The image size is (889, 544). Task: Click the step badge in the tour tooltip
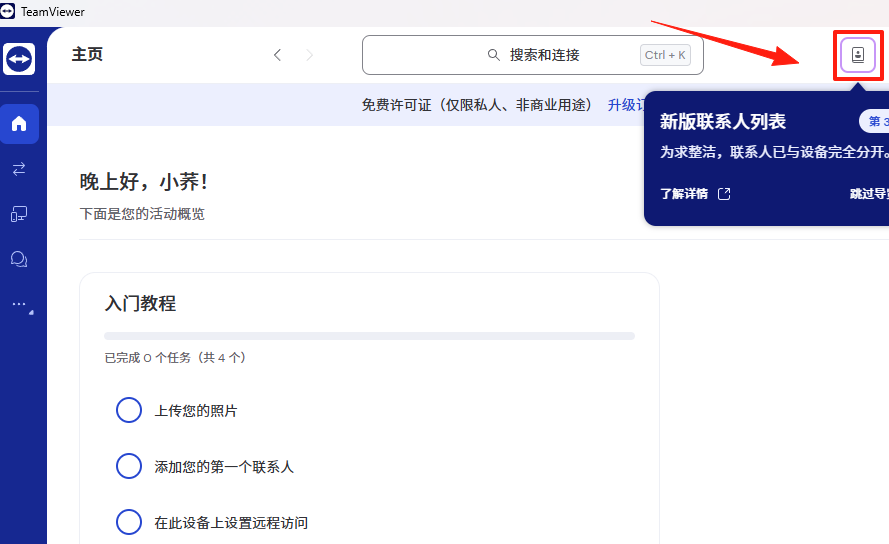[874, 121]
